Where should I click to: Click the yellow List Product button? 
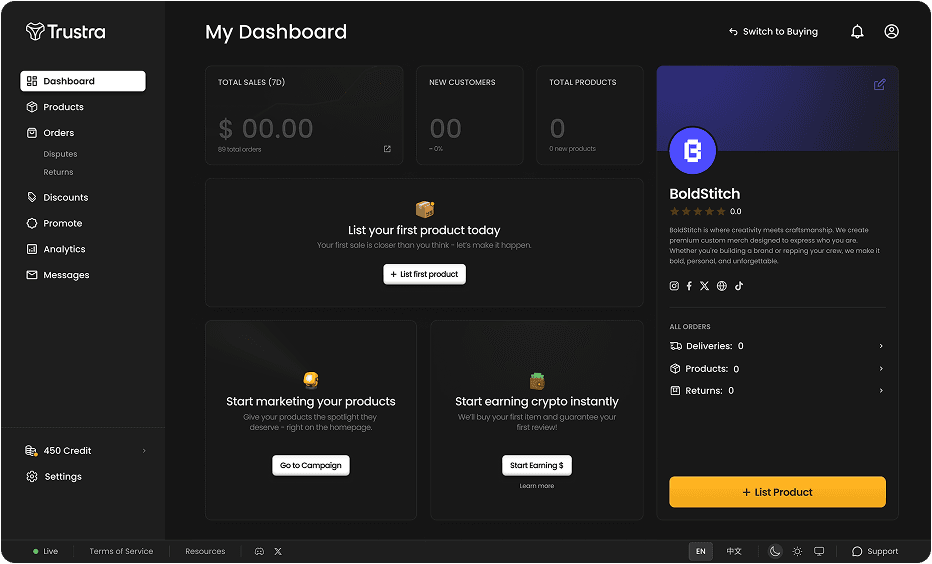777,492
